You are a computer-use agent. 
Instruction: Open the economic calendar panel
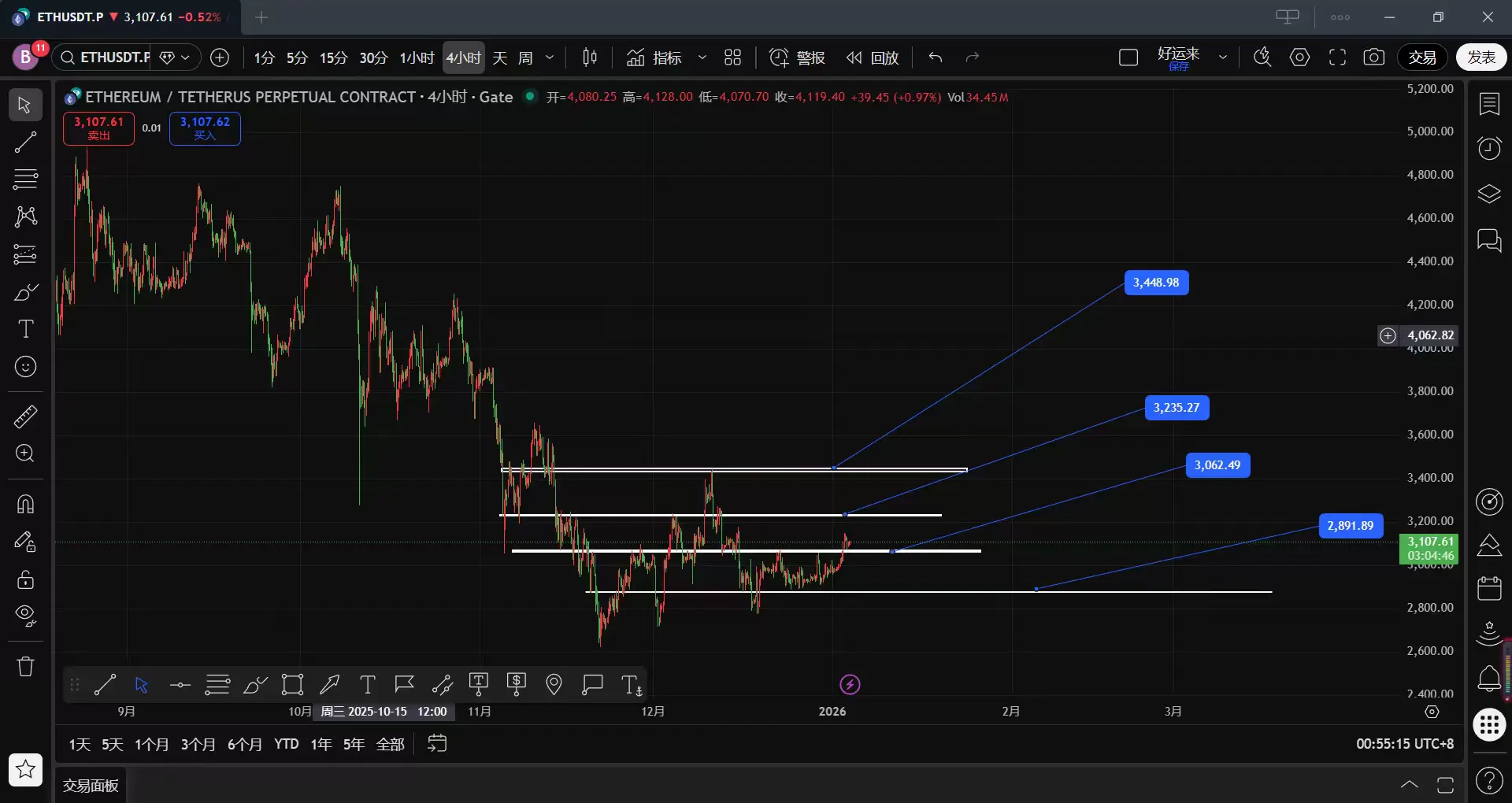1489,588
